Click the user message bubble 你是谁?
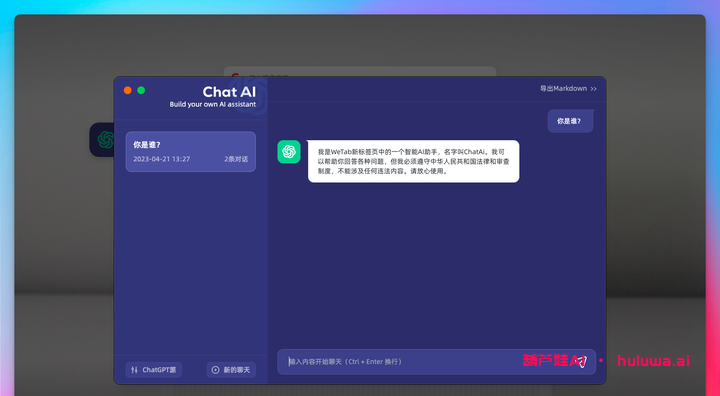 (570, 121)
